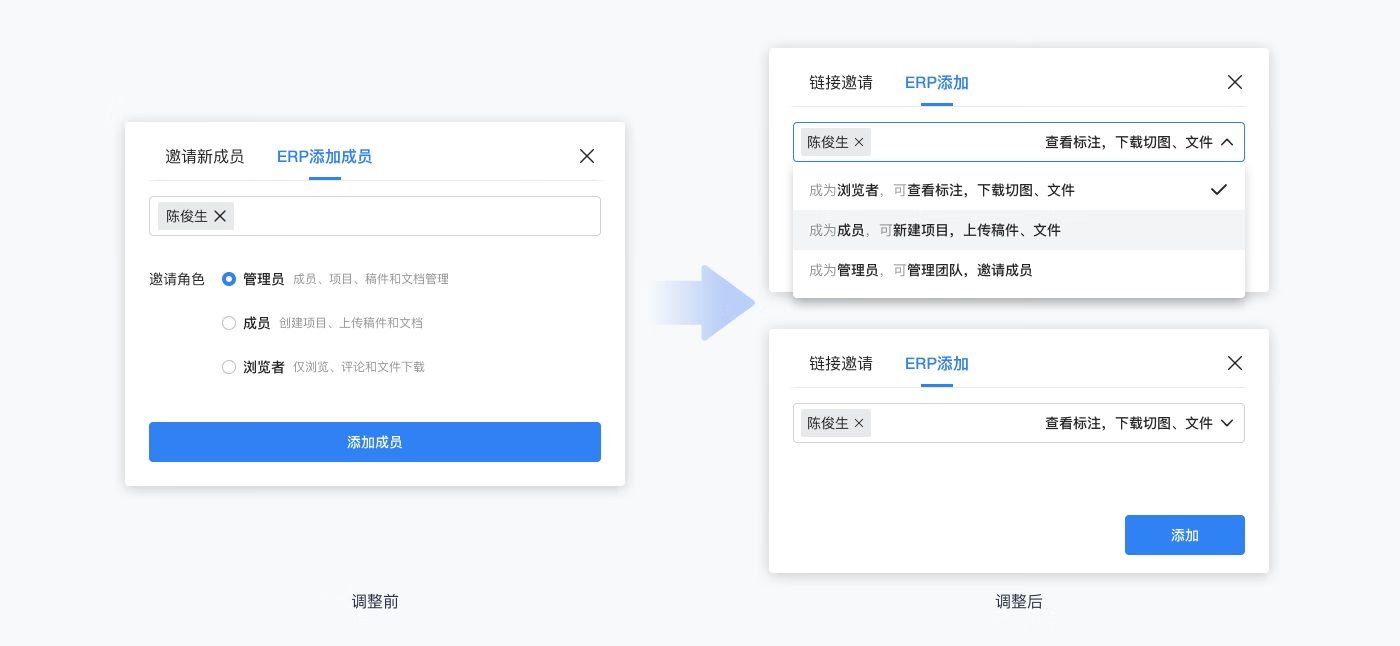The image size is (1400, 646).
Task: Open 邀请新成员 tab in 调整前 dialog
Action: click(x=205, y=156)
